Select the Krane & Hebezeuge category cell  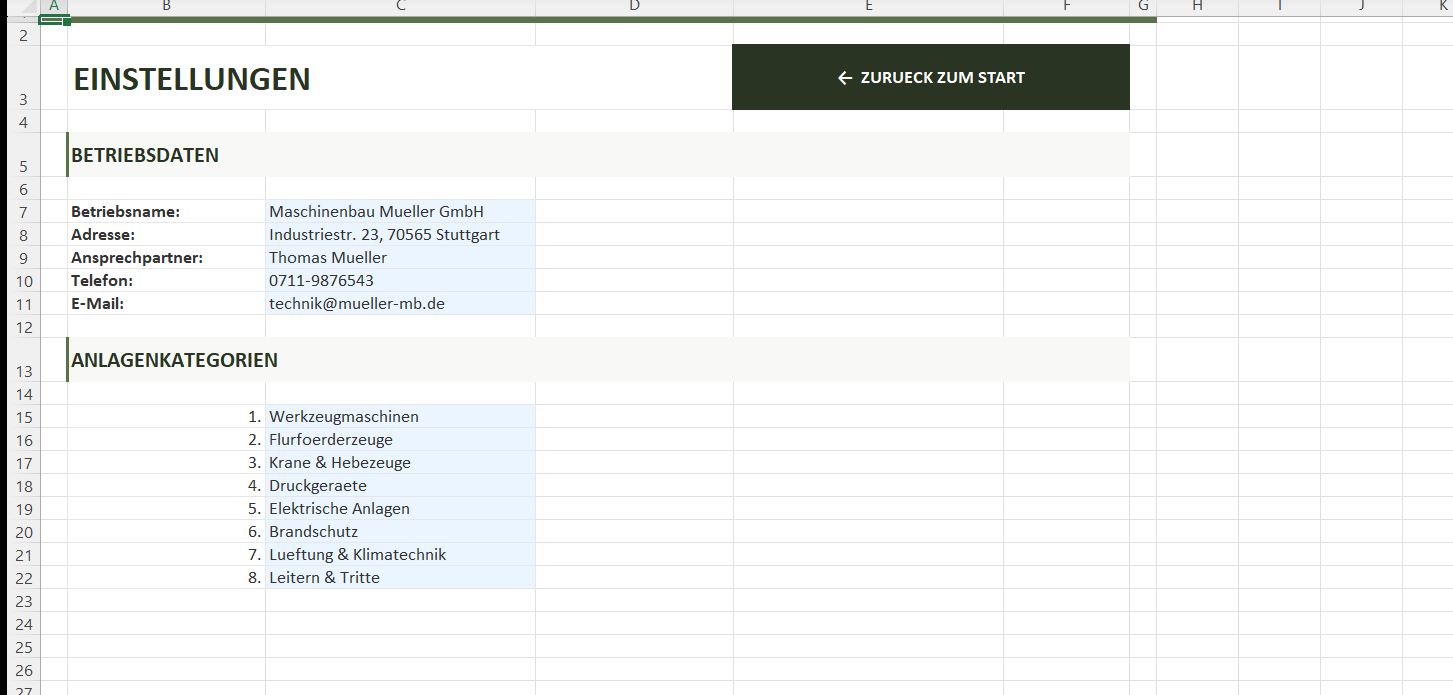(x=400, y=462)
